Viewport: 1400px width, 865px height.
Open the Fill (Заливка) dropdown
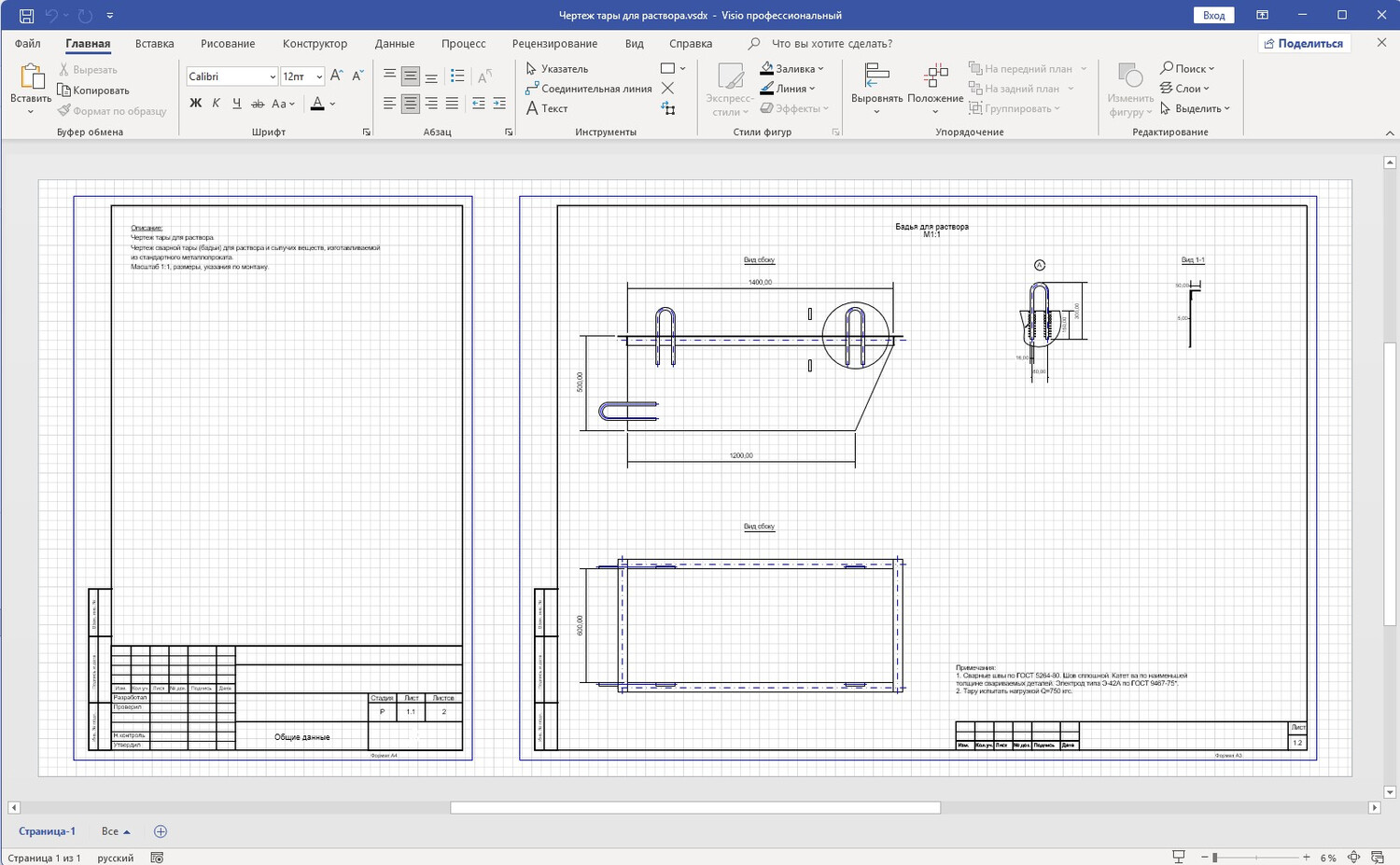[x=791, y=69]
